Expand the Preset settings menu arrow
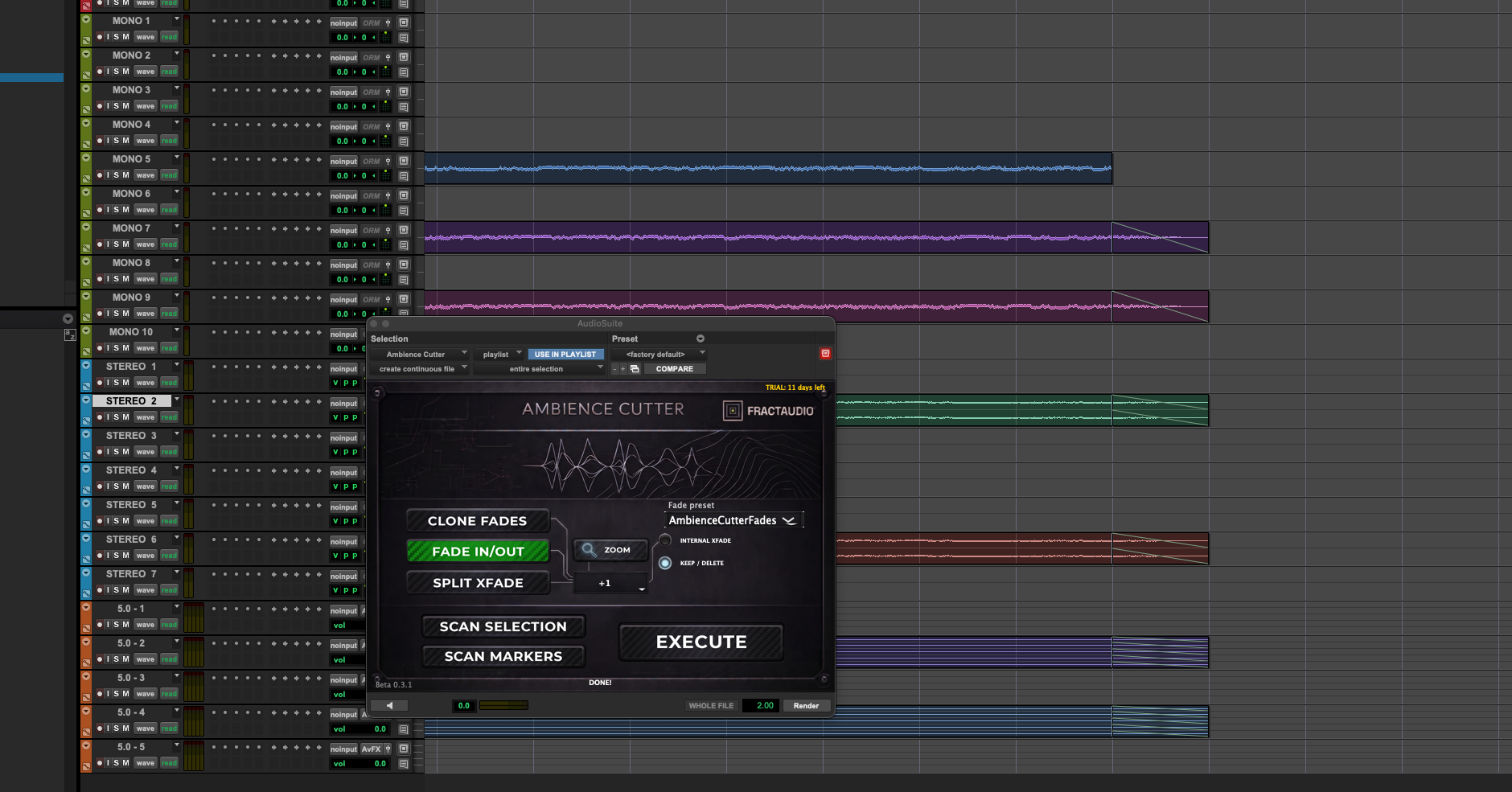 701,339
